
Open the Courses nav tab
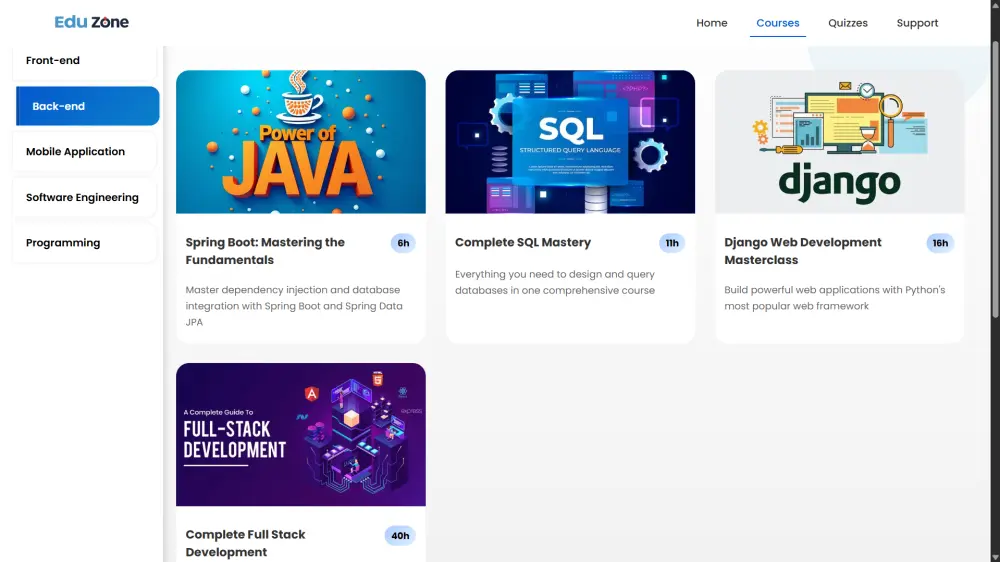[x=777, y=23]
